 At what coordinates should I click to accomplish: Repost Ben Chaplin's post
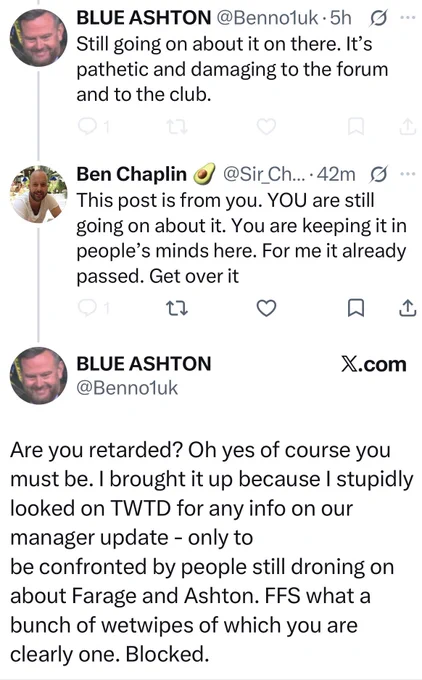pyautogui.click(x=177, y=308)
